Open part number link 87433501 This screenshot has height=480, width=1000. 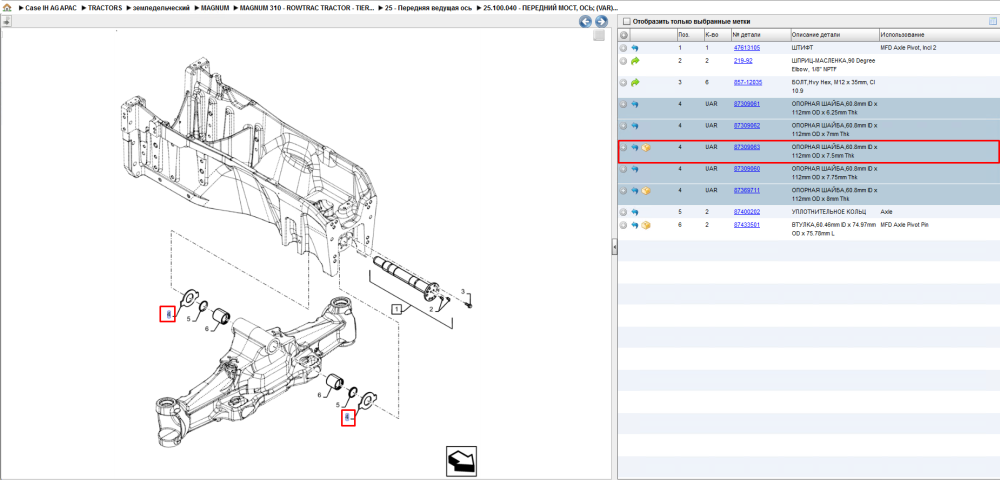[747, 224]
